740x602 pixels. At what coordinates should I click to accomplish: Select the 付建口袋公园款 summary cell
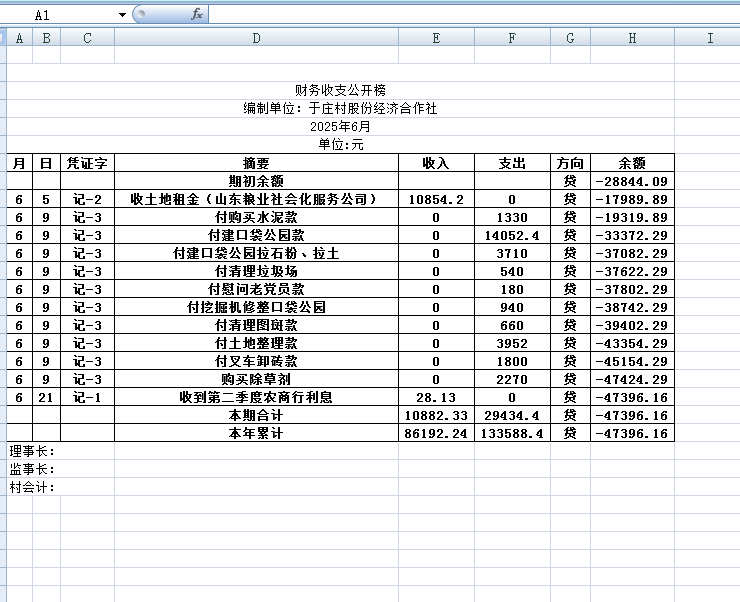coord(256,235)
